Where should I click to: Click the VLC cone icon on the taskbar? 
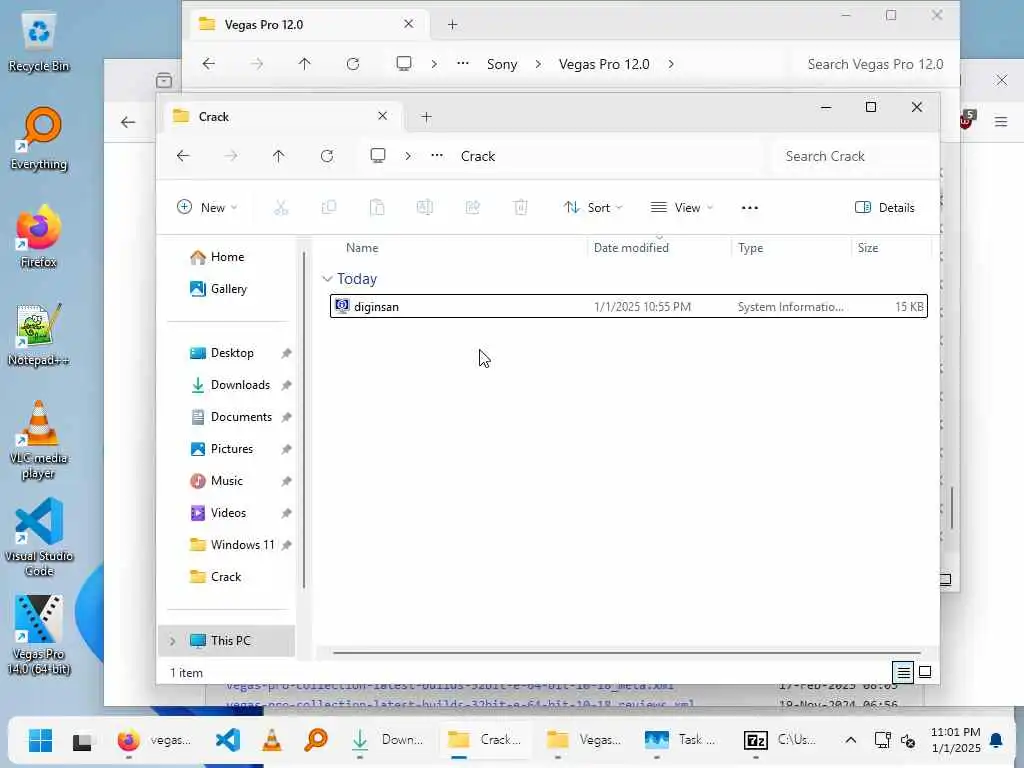[272, 740]
